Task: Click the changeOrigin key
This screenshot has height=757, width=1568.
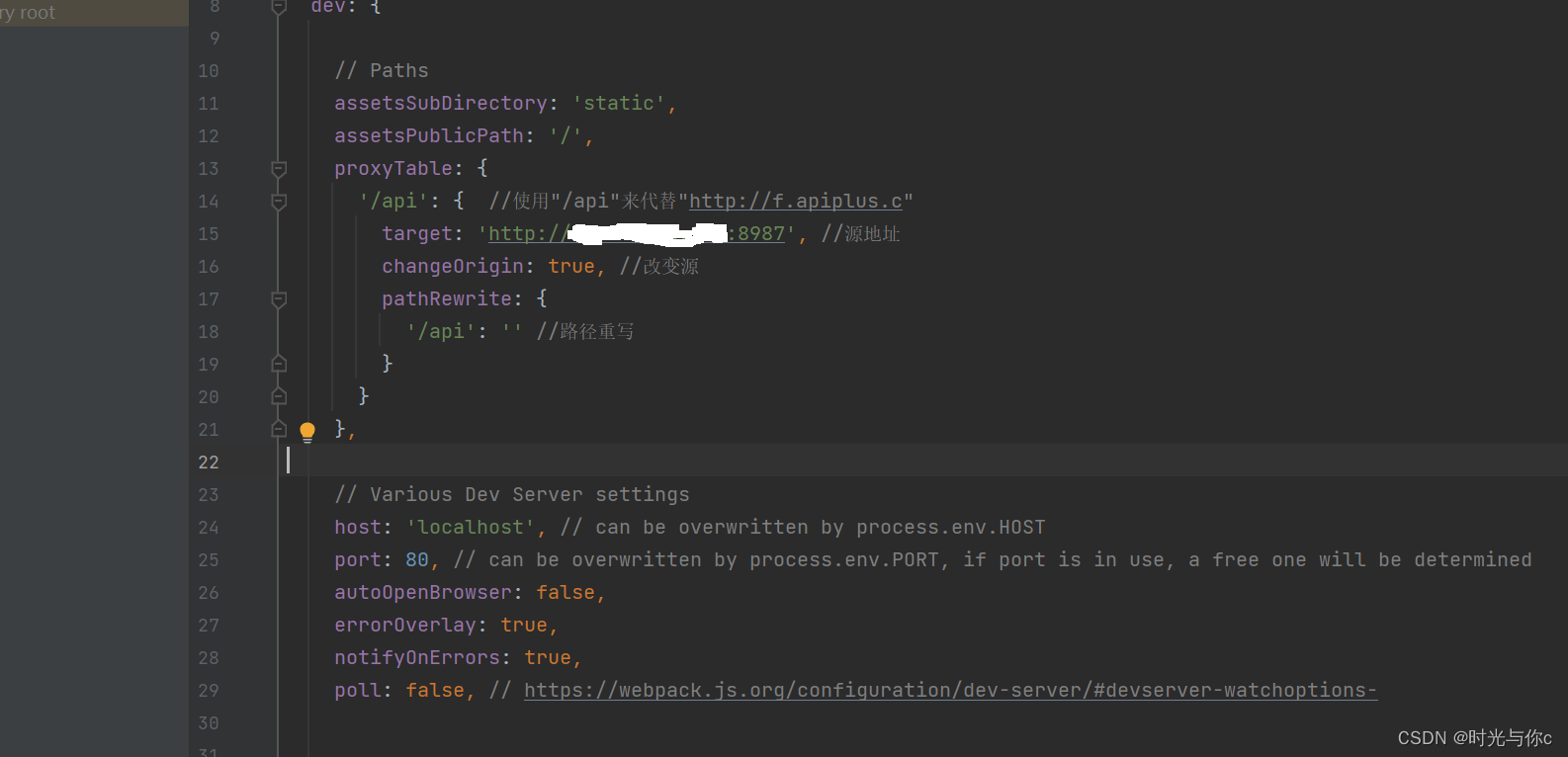Action: [453, 267]
